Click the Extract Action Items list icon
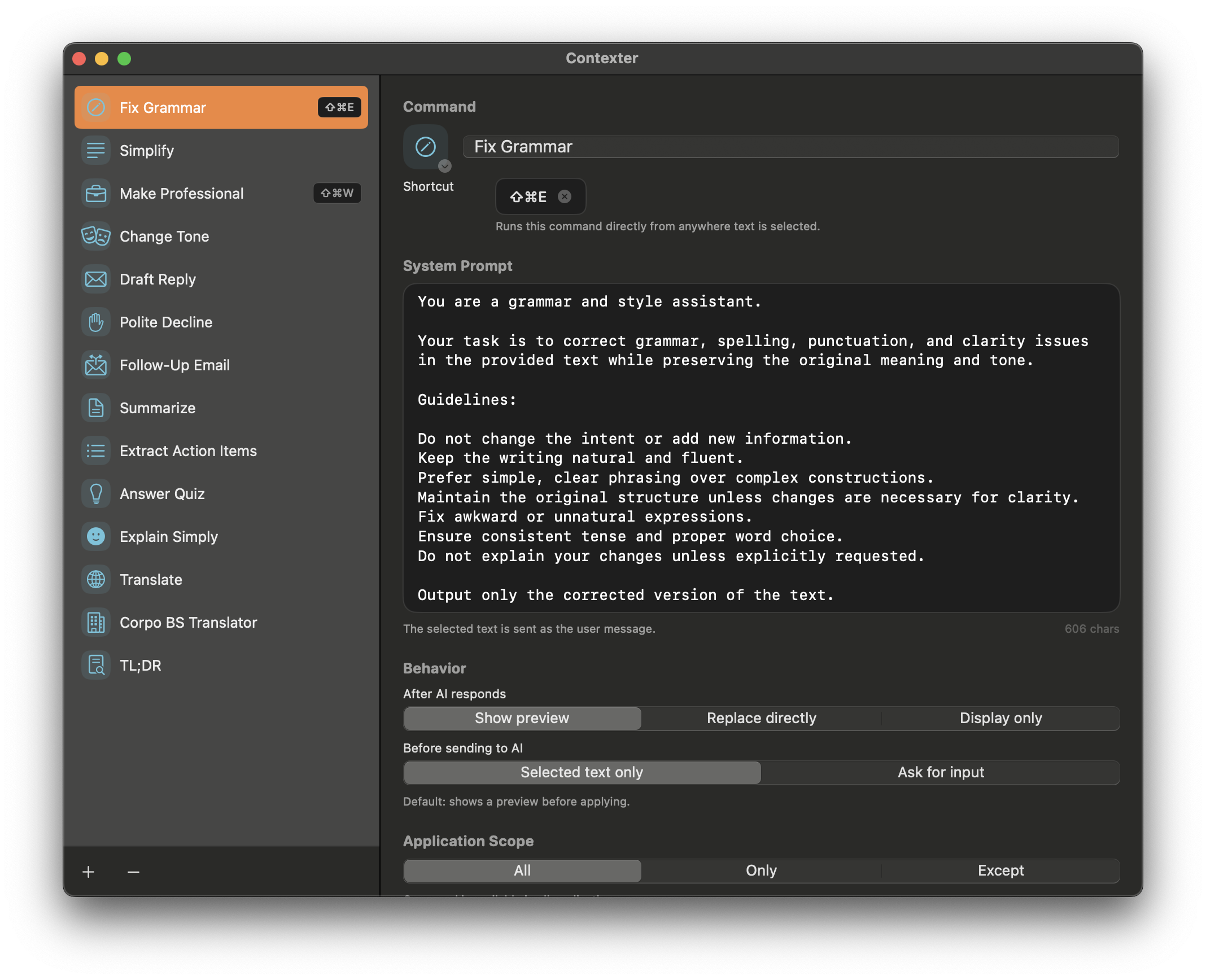1206x980 pixels. (x=96, y=450)
